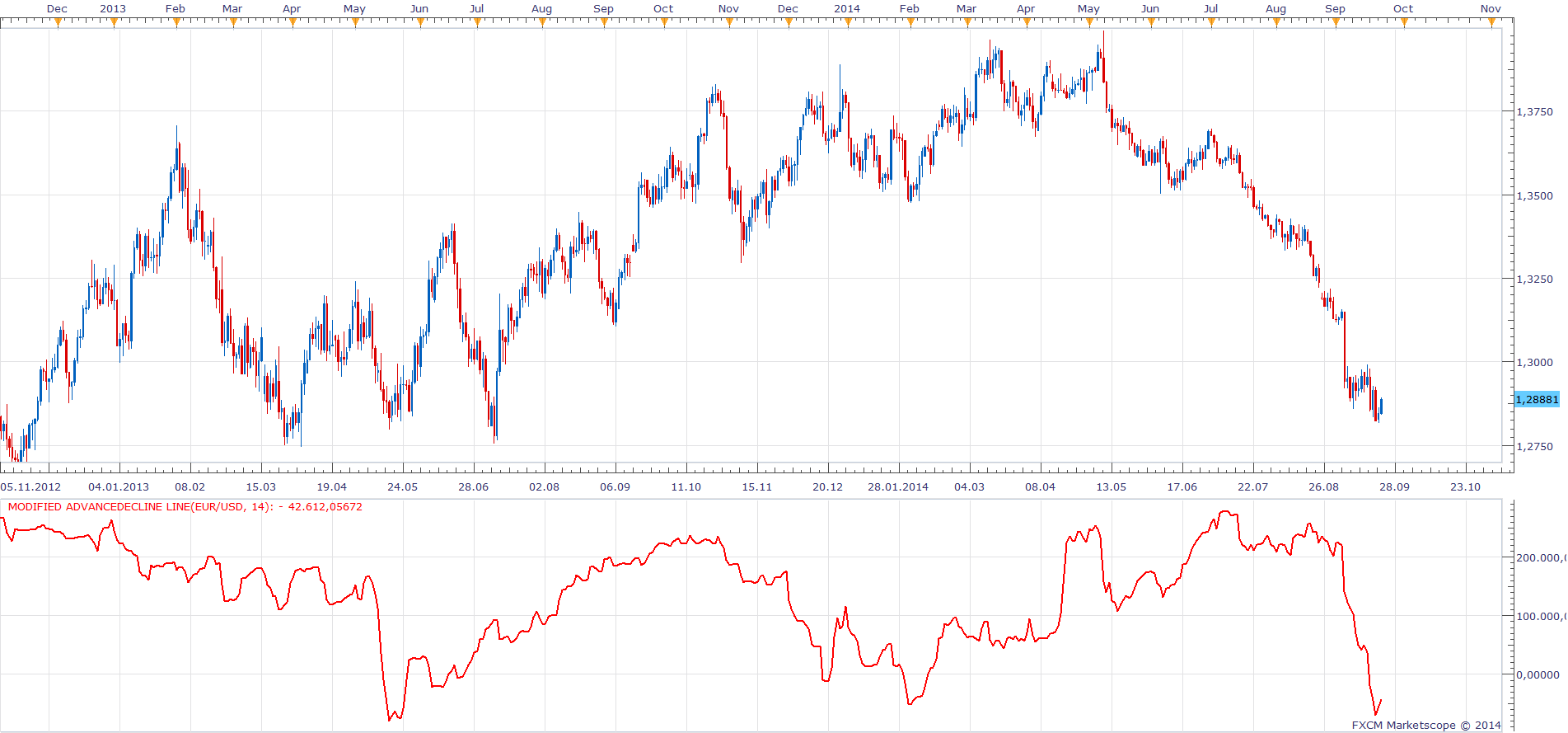Click the Dec label just before 2014
1568x733 pixels.
(x=788, y=8)
